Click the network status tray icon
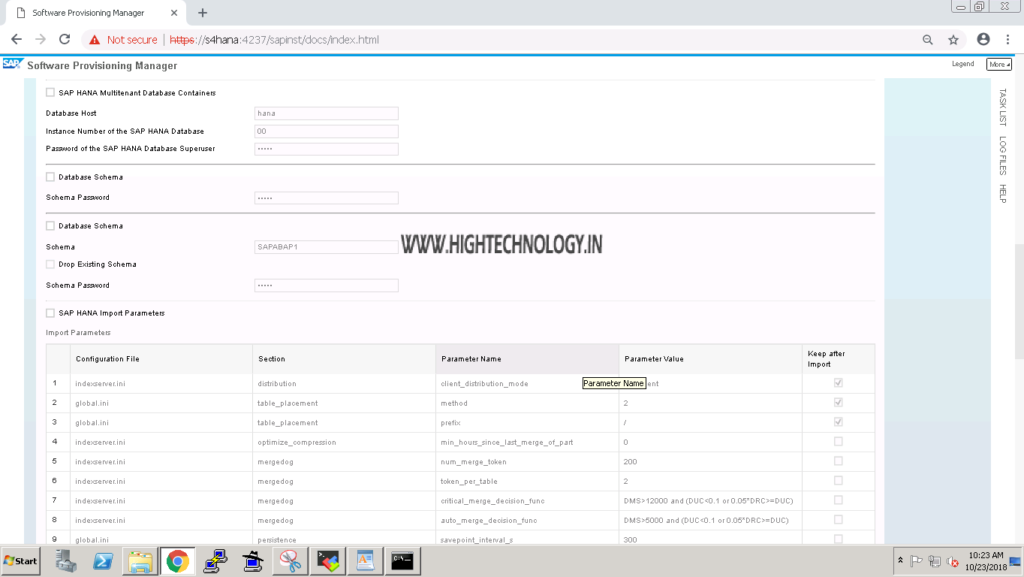Screen dimensions: 1024x577 pos(935,561)
